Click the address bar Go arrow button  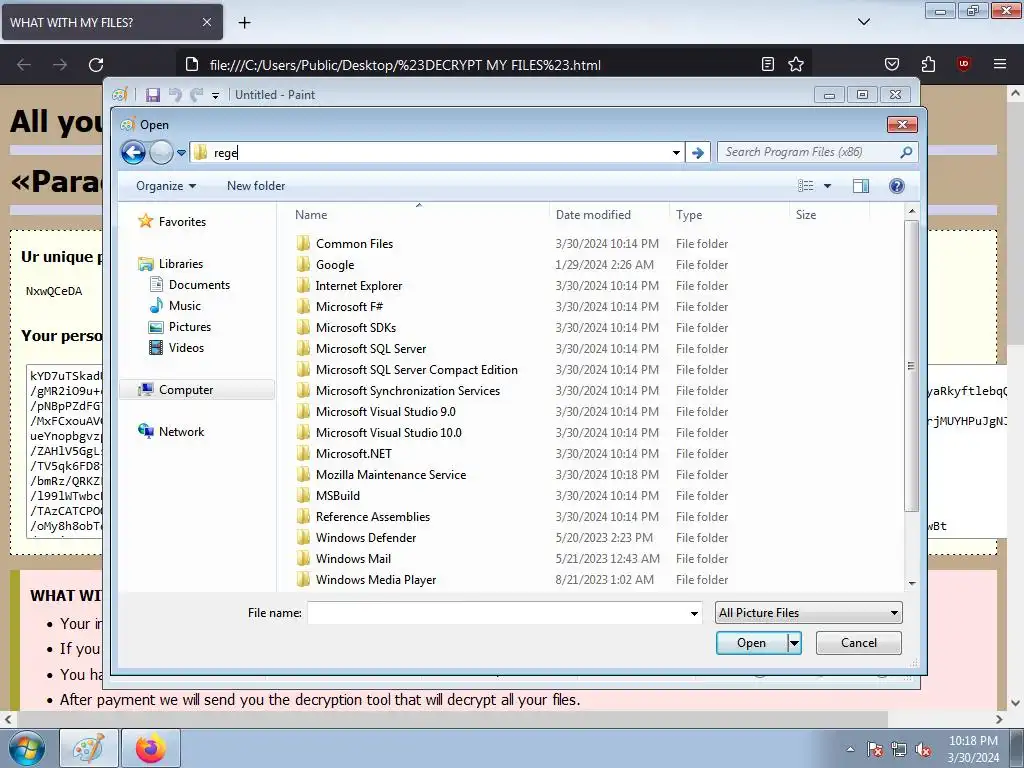(697, 153)
